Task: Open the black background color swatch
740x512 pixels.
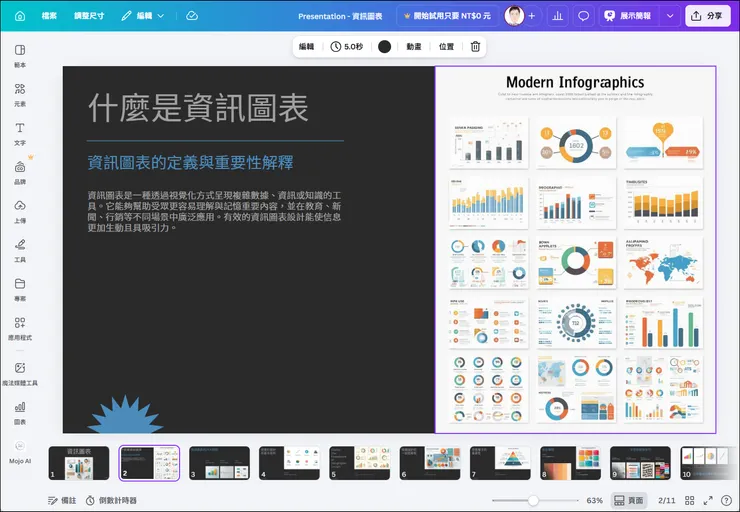Action: point(385,46)
